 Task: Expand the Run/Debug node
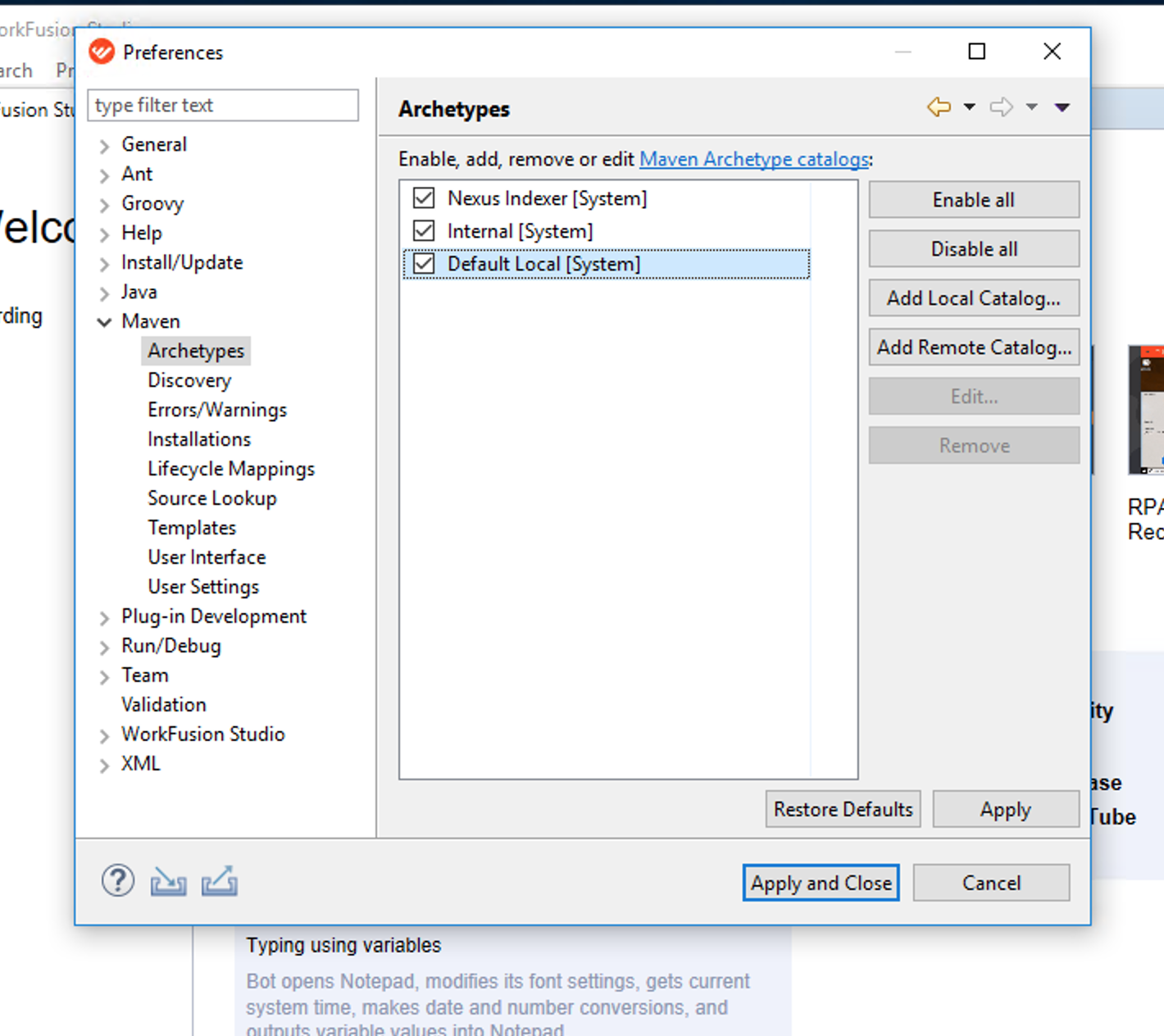point(104,647)
